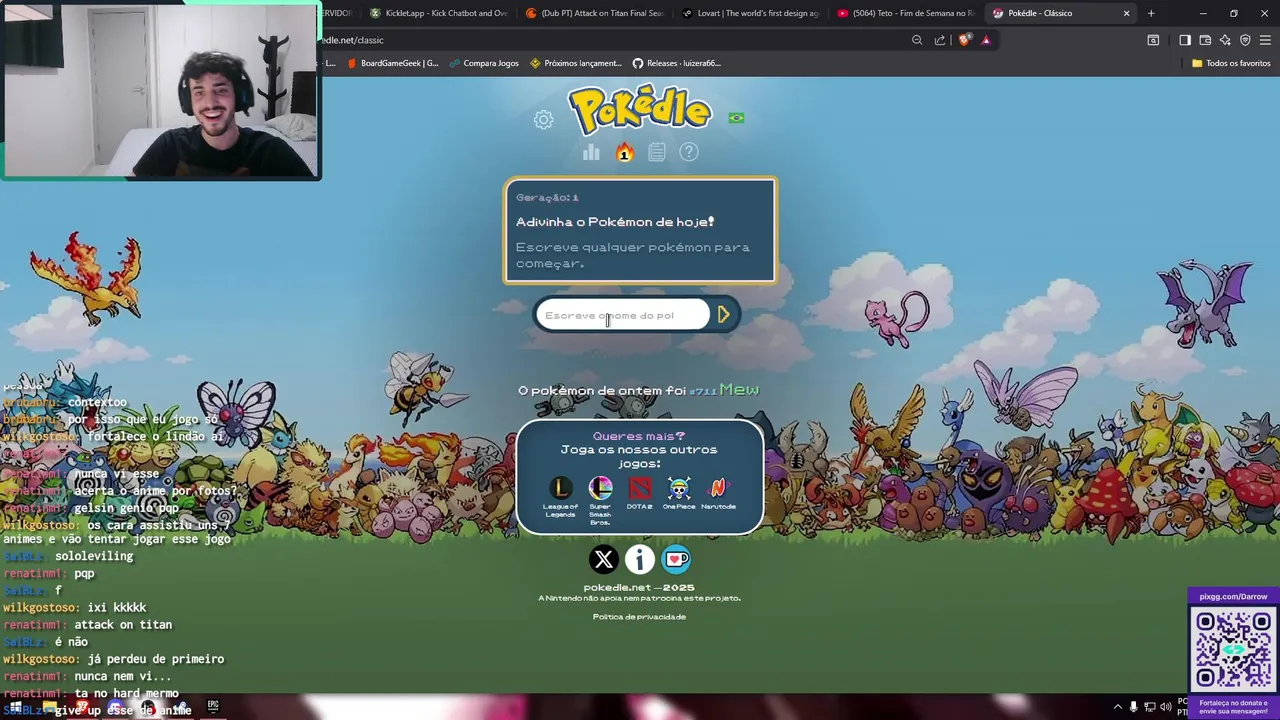Switch to the Teto YouTube tab
This screenshot has height=720, width=1280.
(905, 13)
